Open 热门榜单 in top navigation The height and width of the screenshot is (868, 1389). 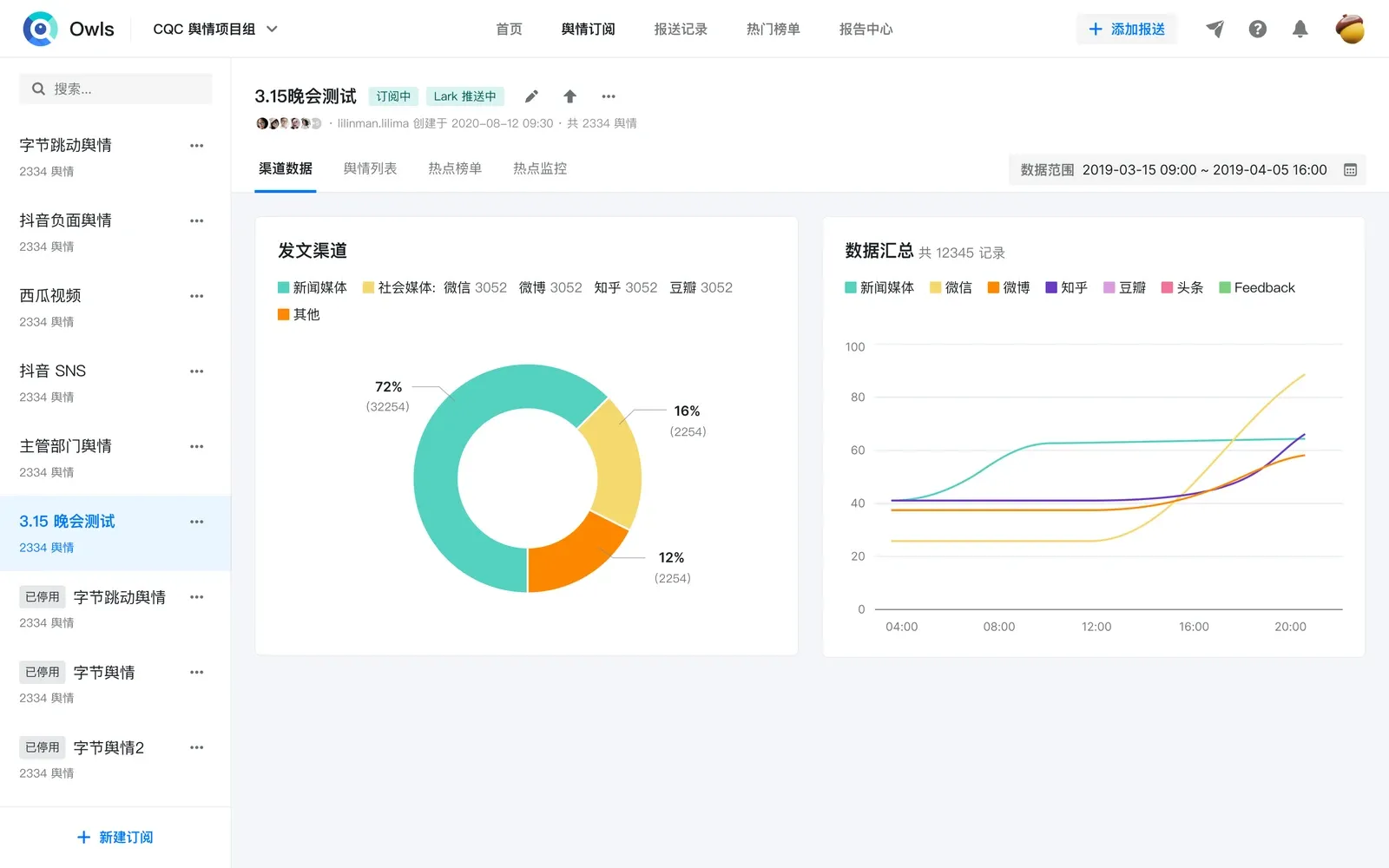(773, 29)
